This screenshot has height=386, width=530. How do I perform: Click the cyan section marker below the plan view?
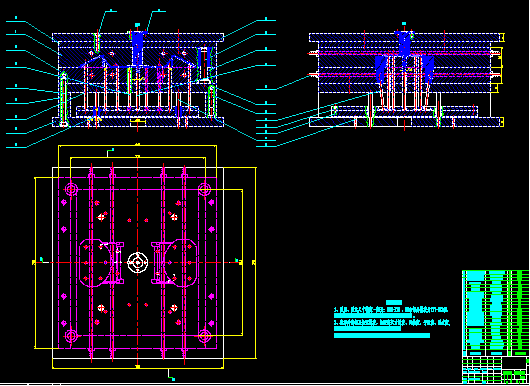tap(172, 375)
